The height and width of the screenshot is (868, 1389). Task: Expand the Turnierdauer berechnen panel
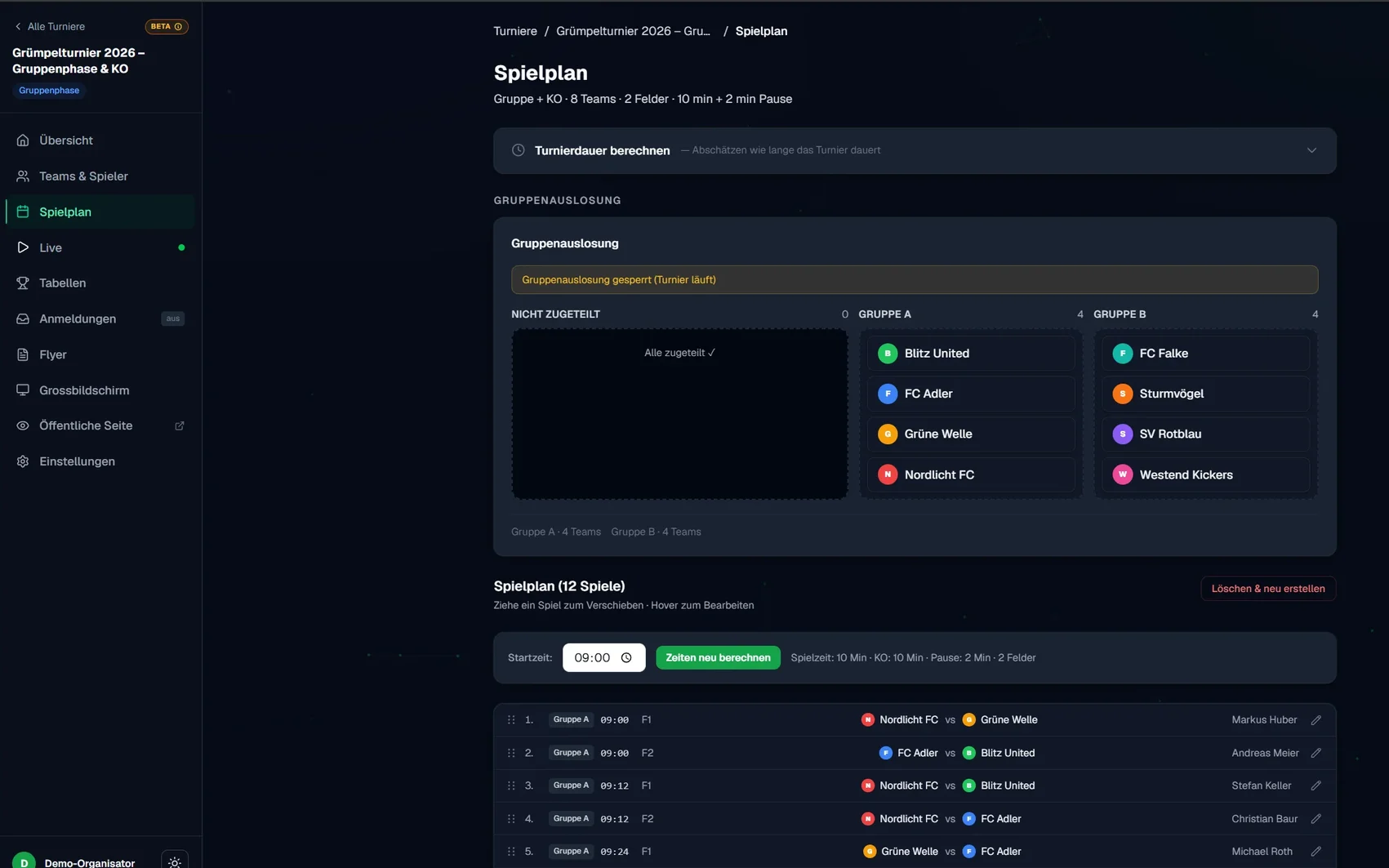point(1311,150)
